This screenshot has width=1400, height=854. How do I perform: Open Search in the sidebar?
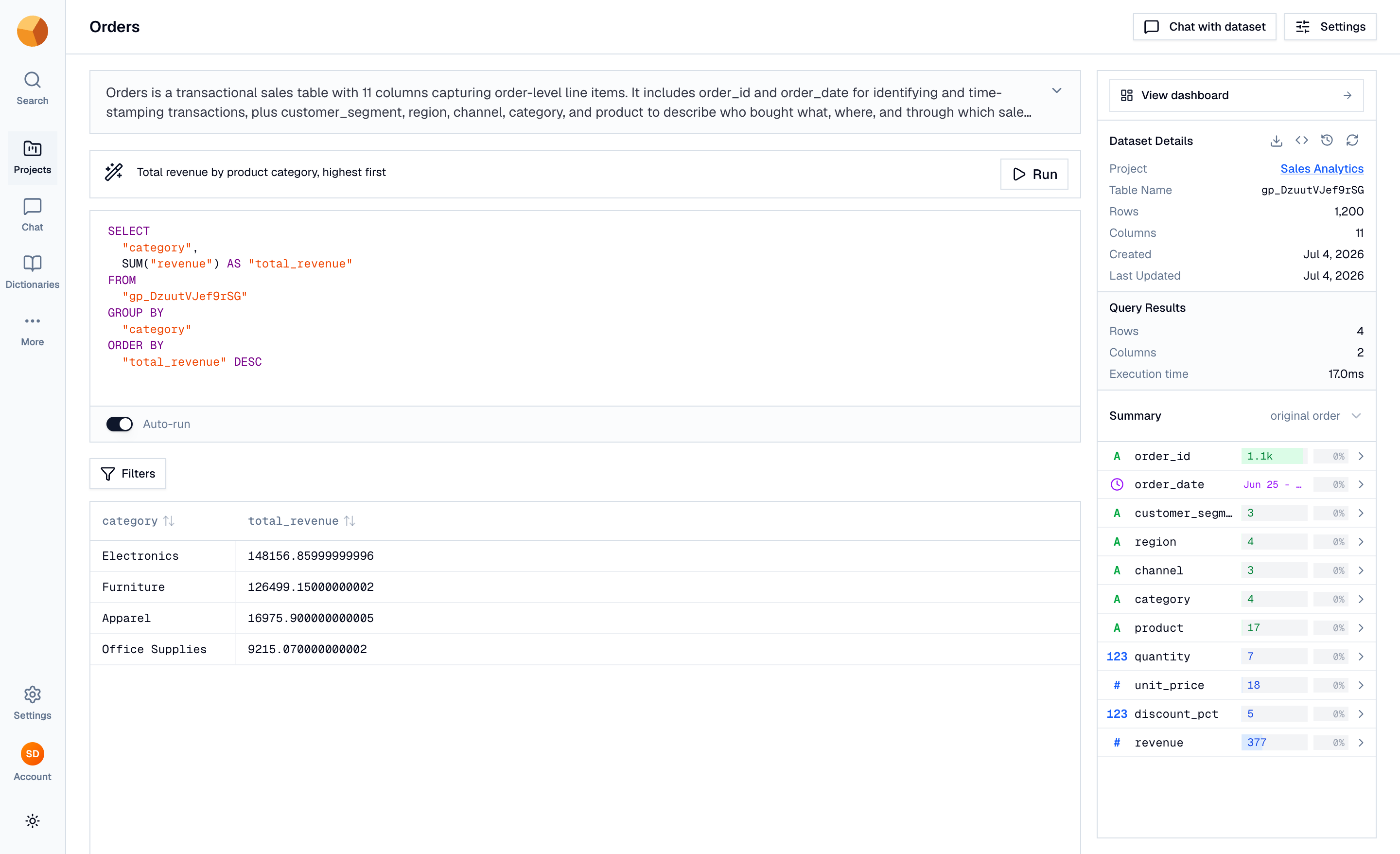click(x=33, y=89)
